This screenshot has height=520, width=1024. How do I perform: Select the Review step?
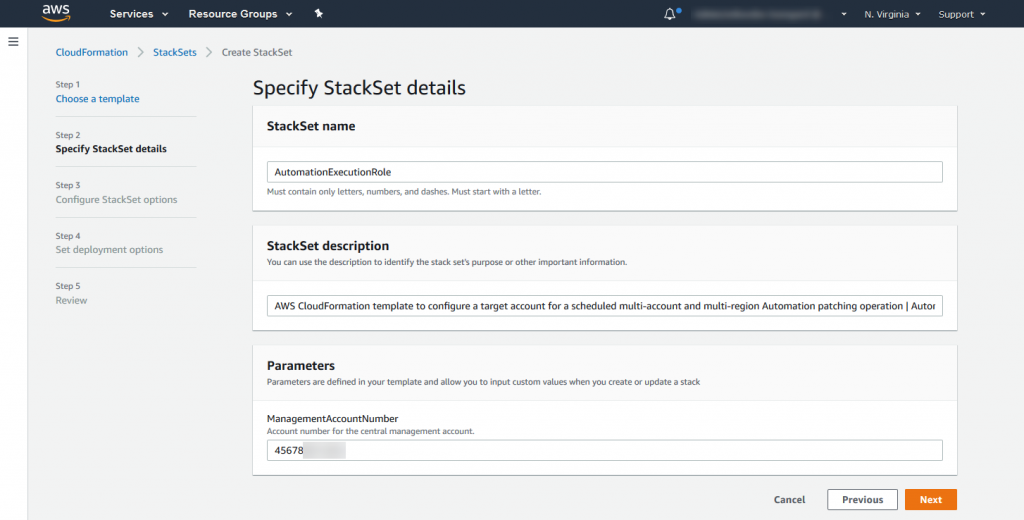coord(71,301)
